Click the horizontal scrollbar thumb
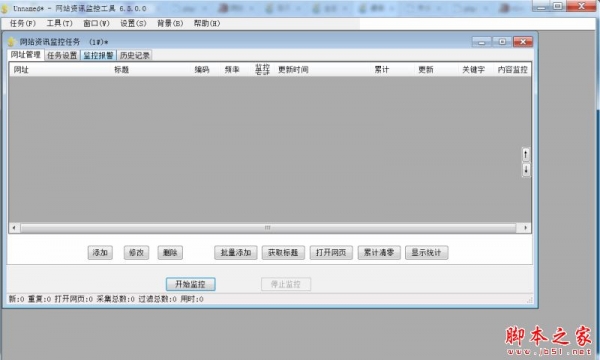The image size is (600, 360). [268, 228]
